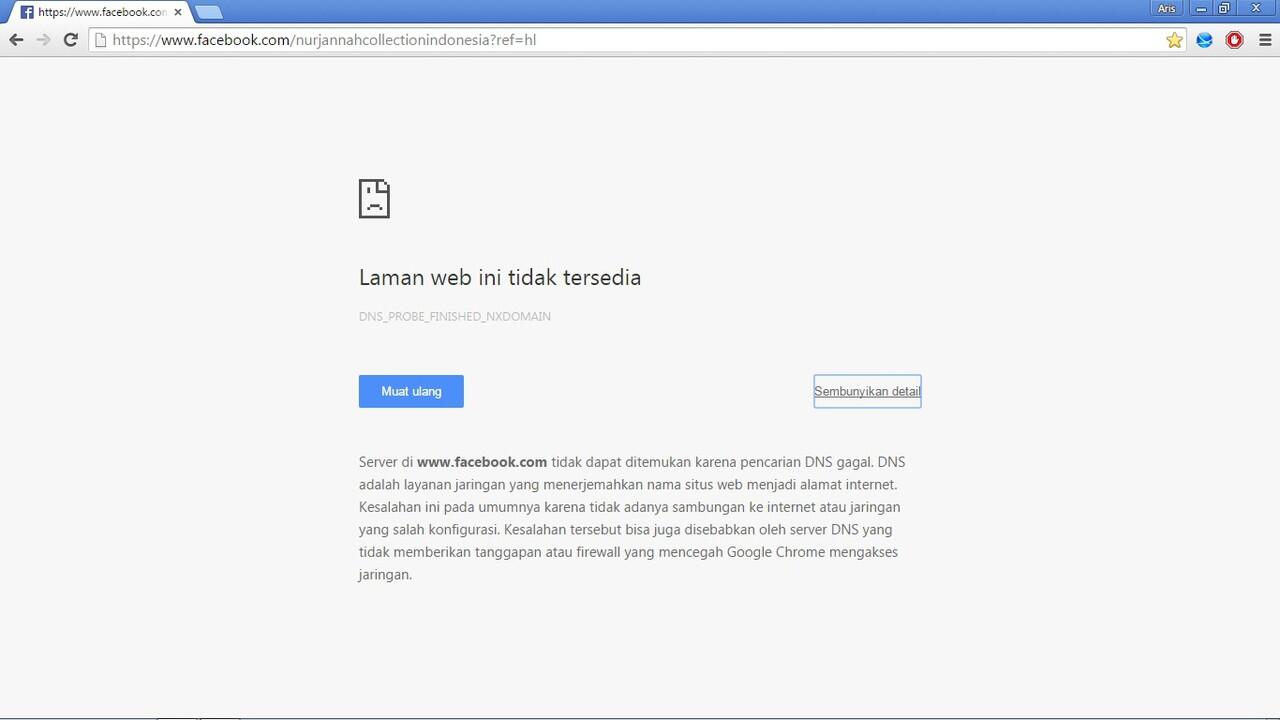Click the Laman web ini tidak tersedia heading
Viewport: 1280px width, 720px height.
tap(500, 278)
